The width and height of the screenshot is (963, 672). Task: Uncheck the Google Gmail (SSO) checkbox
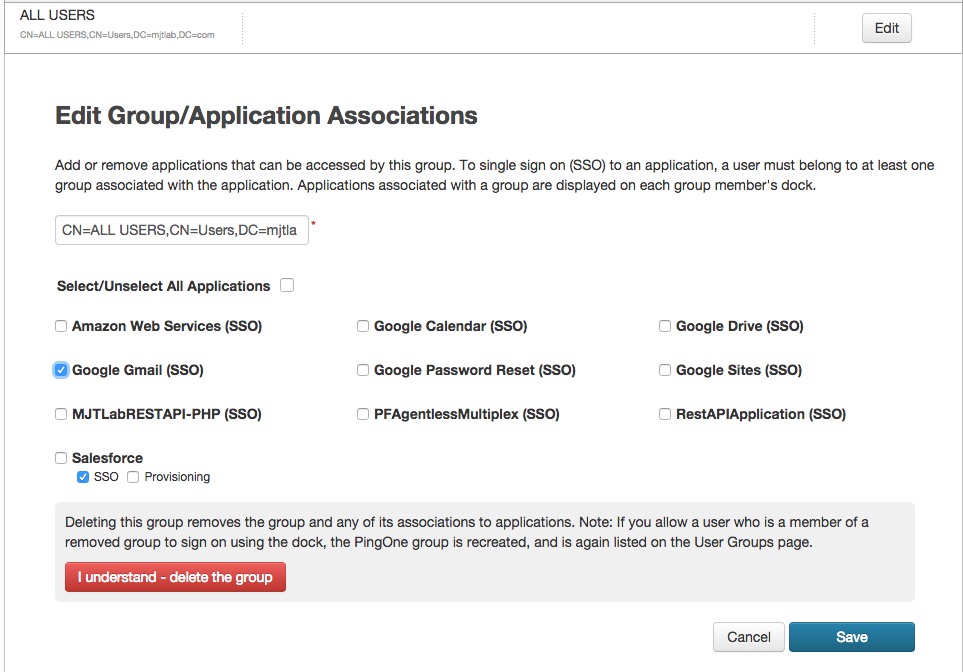(x=61, y=370)
